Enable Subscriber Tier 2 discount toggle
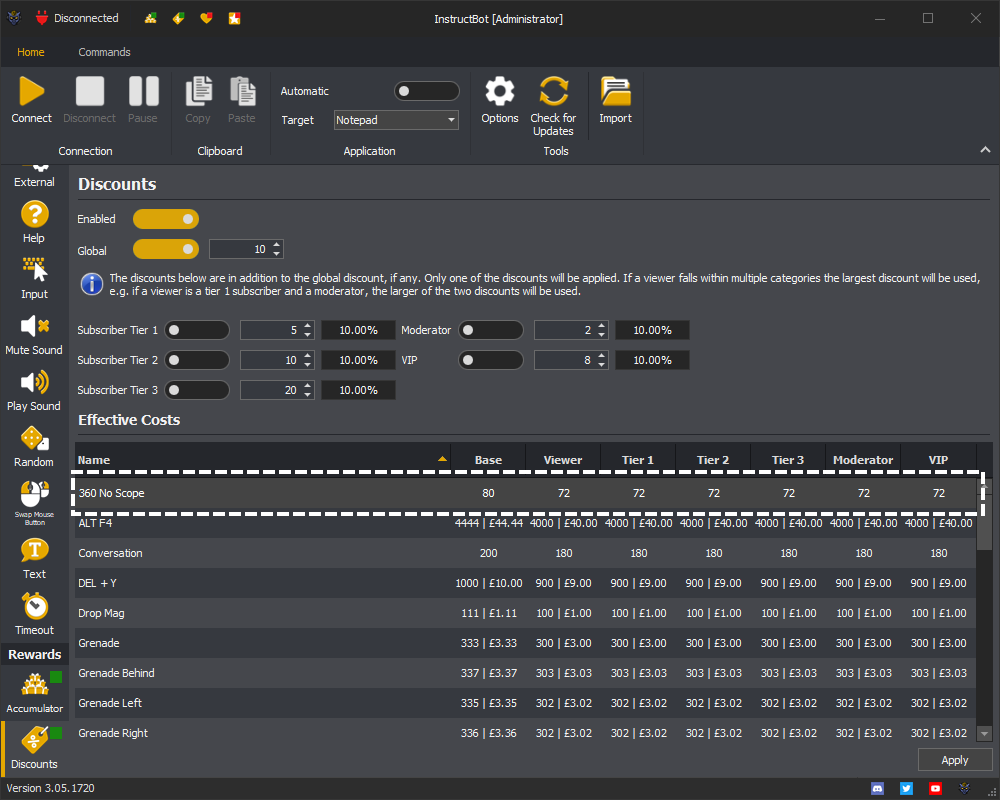The width and height of the screenshot is (1000, 800). click(197, 360)
